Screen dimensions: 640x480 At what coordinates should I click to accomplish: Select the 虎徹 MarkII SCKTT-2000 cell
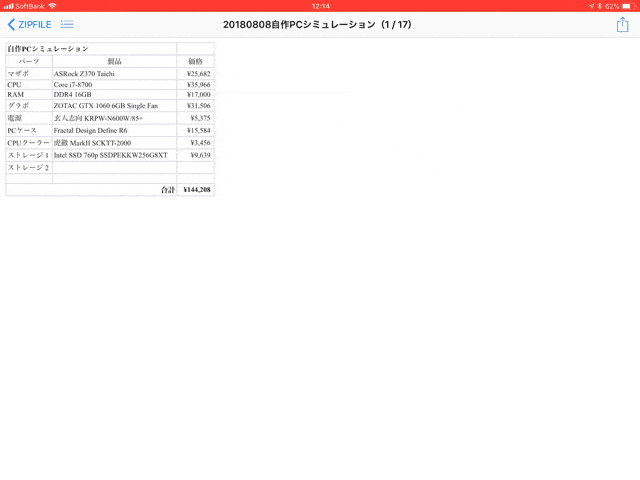point(115,143)
